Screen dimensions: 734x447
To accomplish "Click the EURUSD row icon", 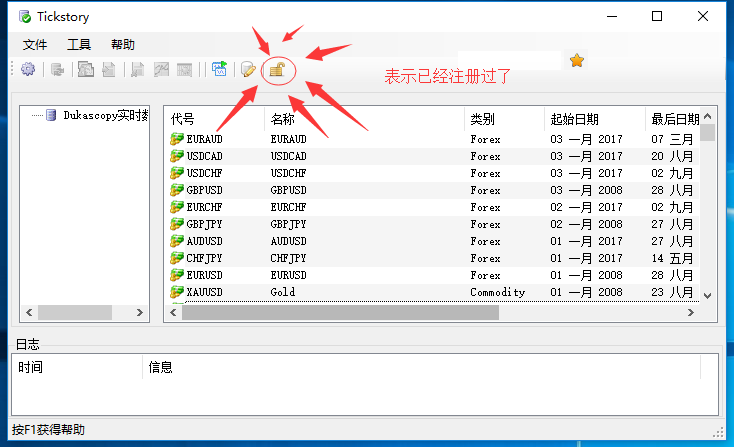I will (176, 275).
